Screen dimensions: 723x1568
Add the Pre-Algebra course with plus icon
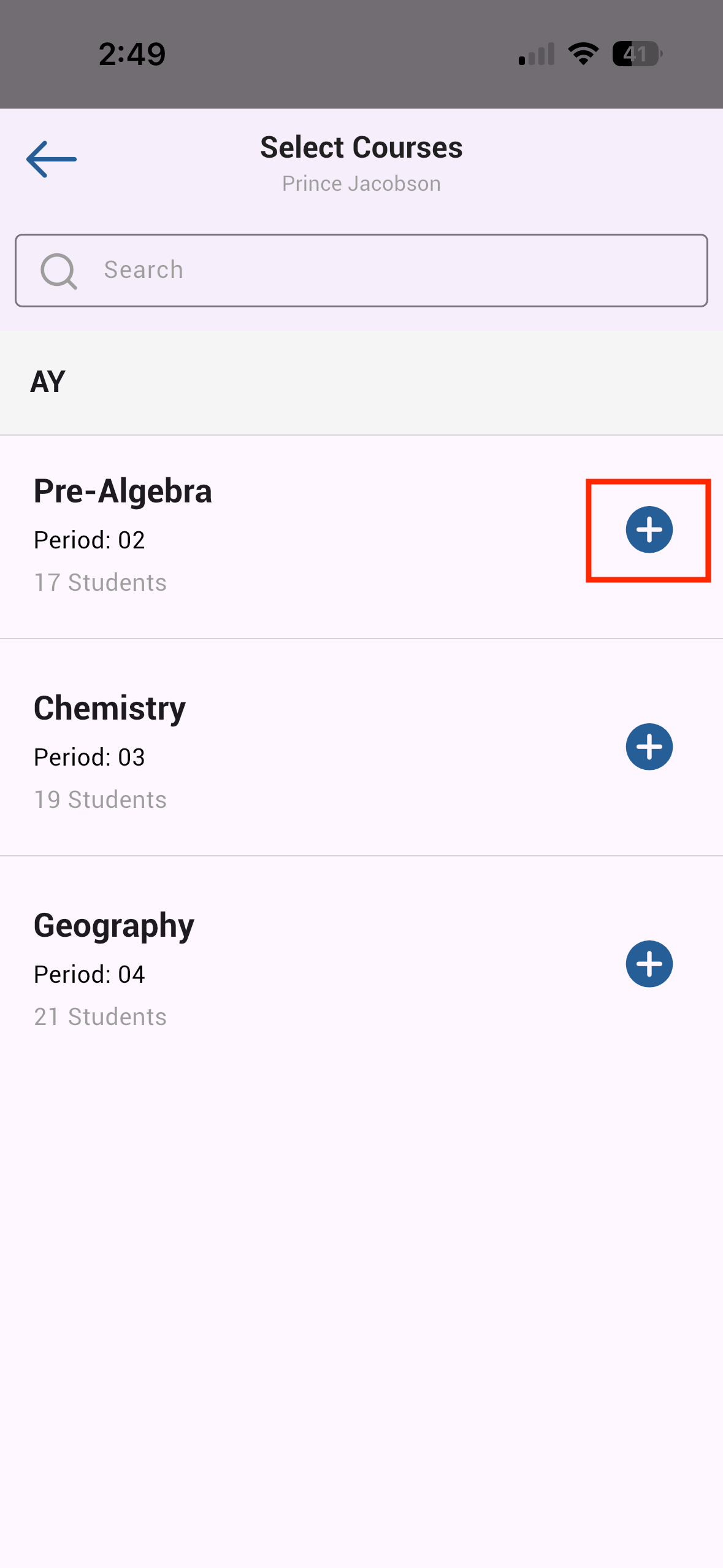(x=649, y=529)
